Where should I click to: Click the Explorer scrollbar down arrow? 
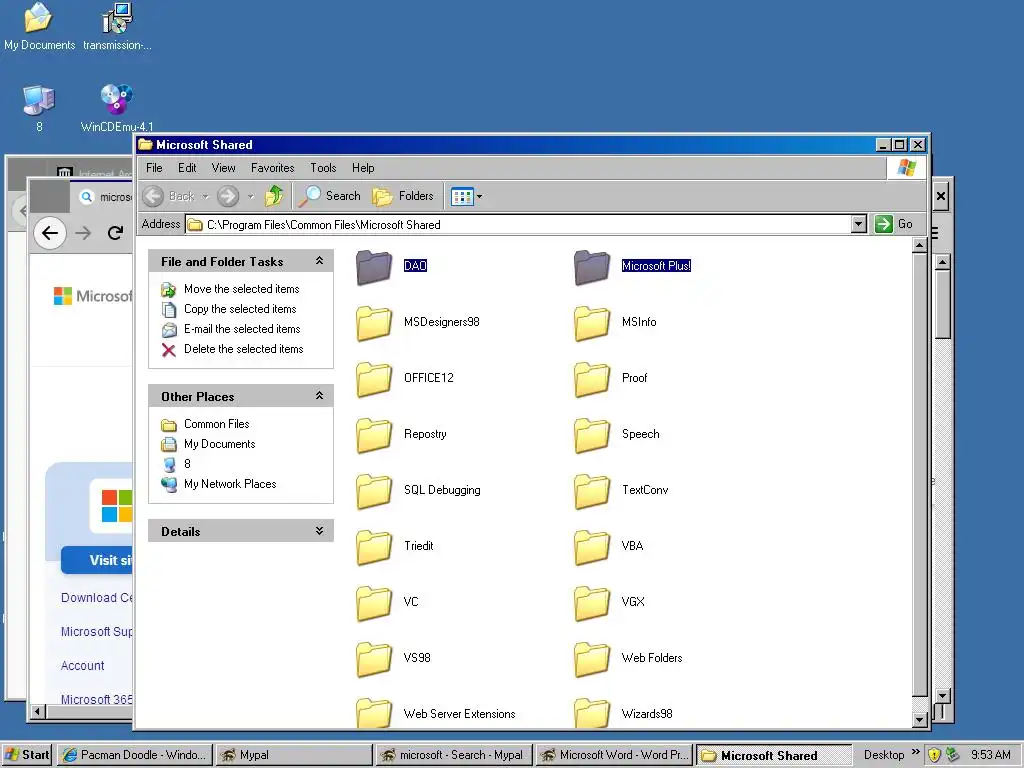920,720
